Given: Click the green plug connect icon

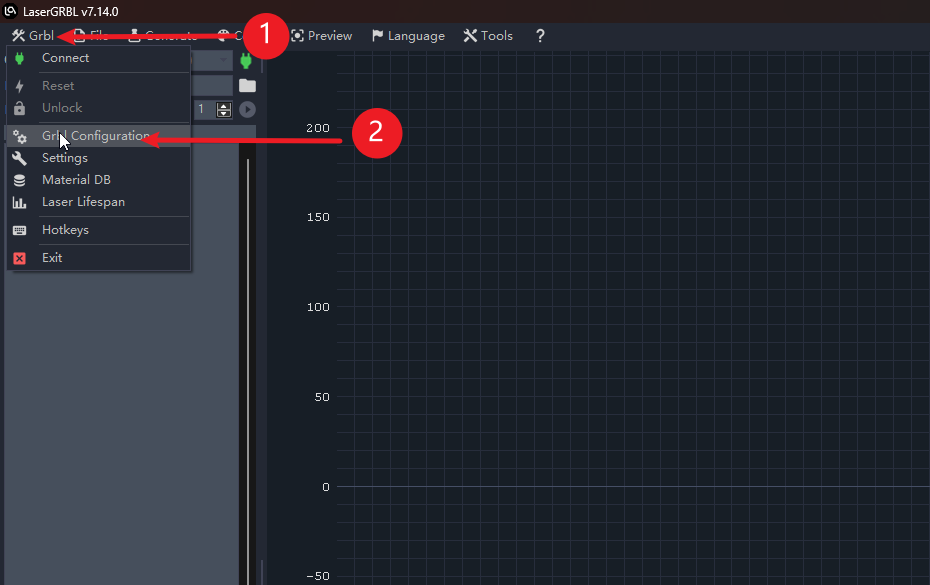Looking at the screenshot, I should click(x=246, y=61).
